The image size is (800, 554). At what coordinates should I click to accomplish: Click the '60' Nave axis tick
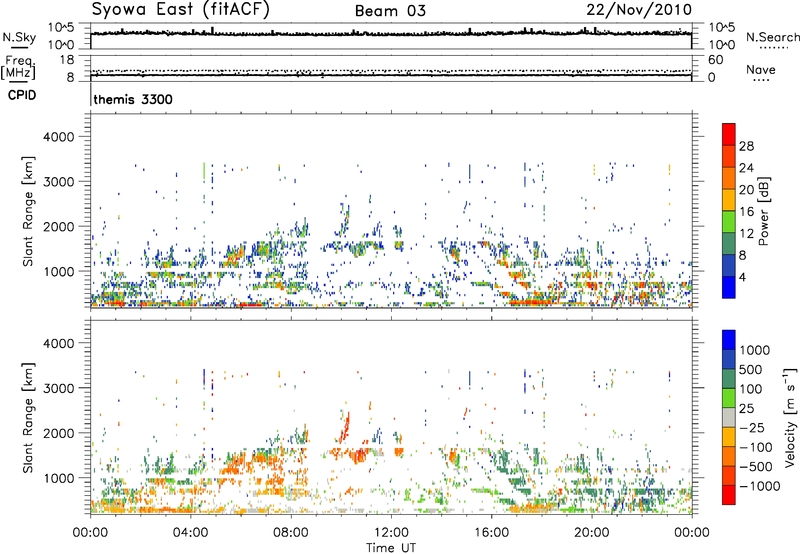click(x=716, y=60)
